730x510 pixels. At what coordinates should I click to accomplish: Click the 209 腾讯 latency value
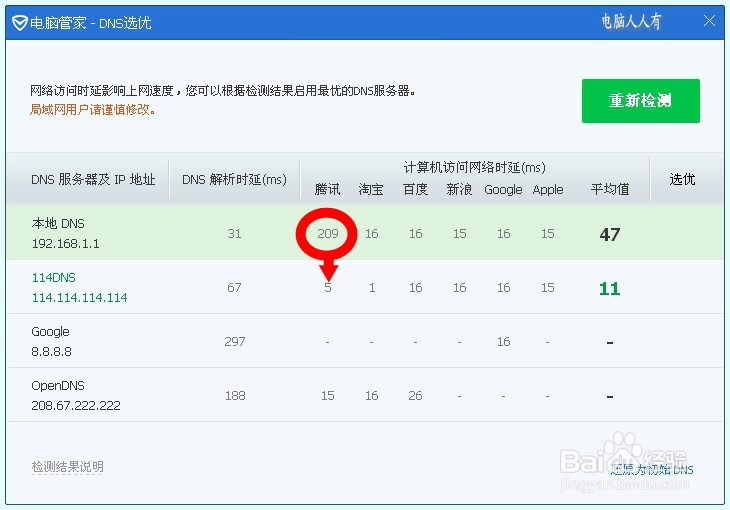(328, 233)
